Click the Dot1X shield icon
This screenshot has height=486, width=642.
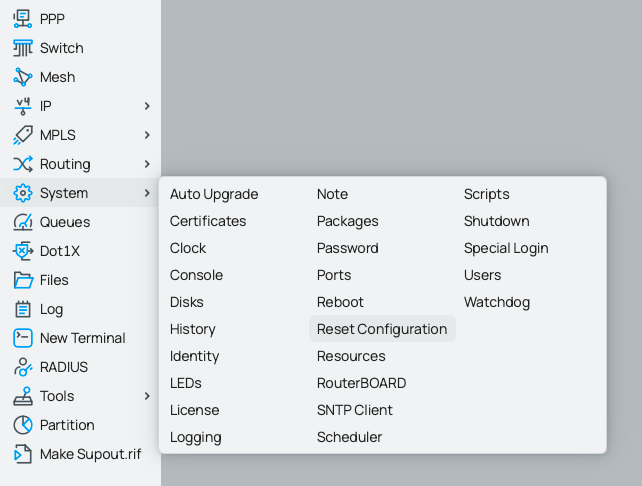pos(23,251)
